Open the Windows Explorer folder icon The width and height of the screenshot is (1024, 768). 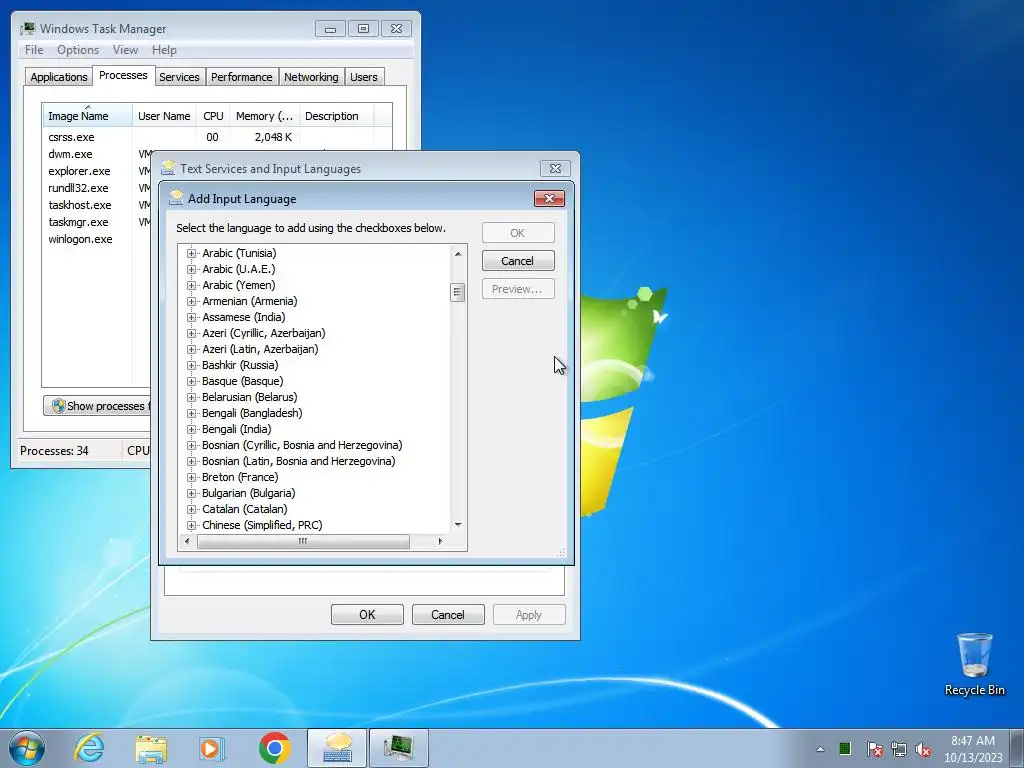click(151, 748)
